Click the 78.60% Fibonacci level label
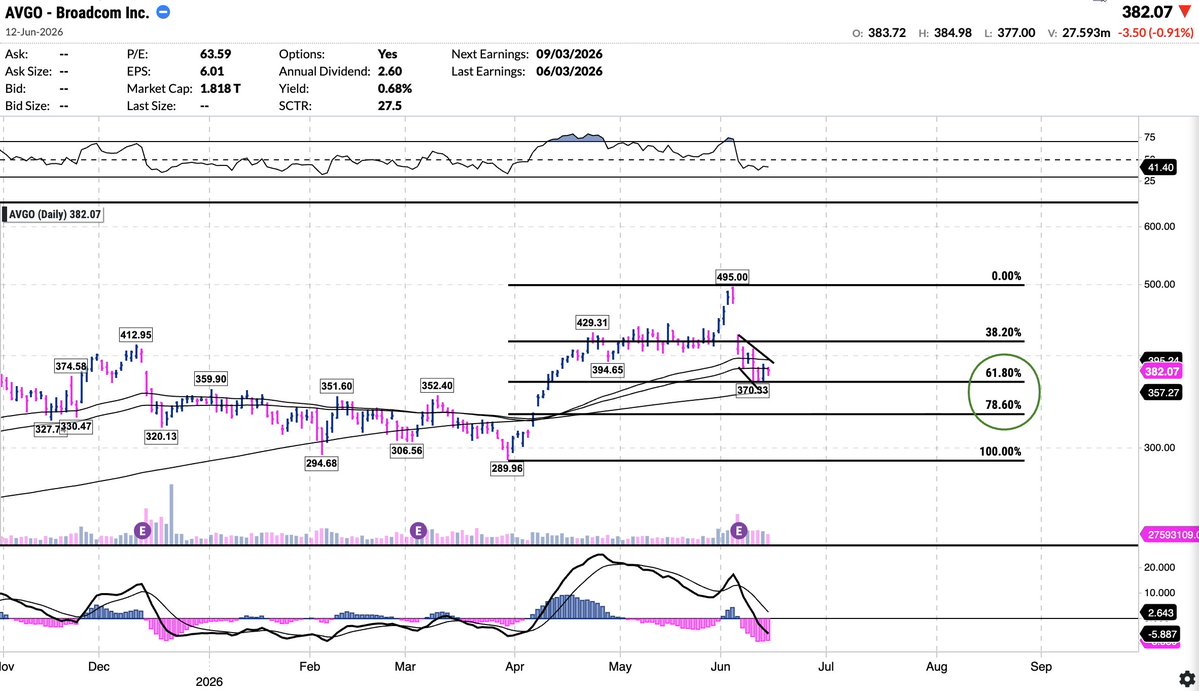This screenshot has height=691, width=1199. [x=1003, y=405]
